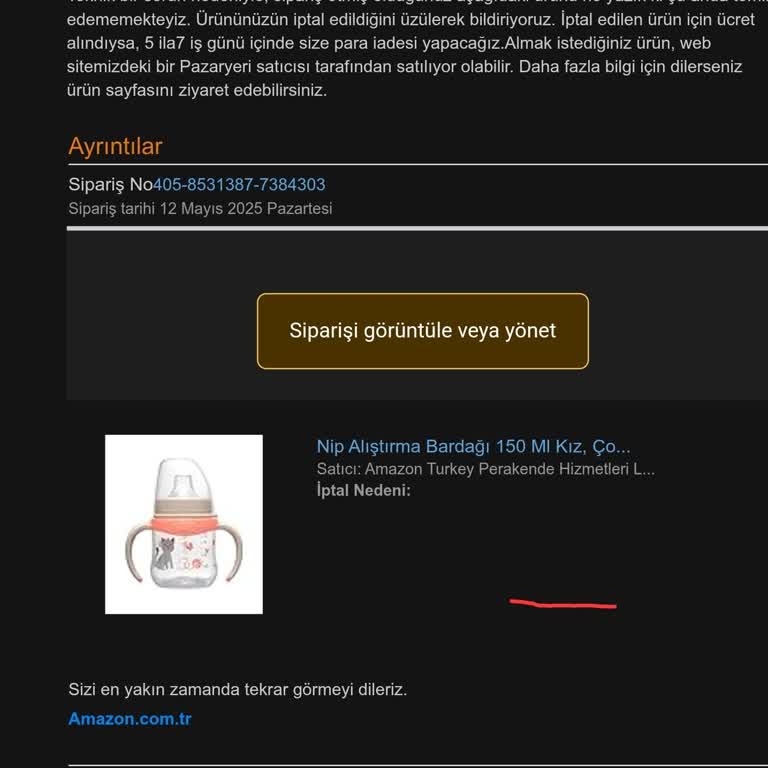Click the ürün sayfasını ziyaret edebilirsiniz sentence
The width and height of the screenshot is (768, 768).
pos(197,90)
